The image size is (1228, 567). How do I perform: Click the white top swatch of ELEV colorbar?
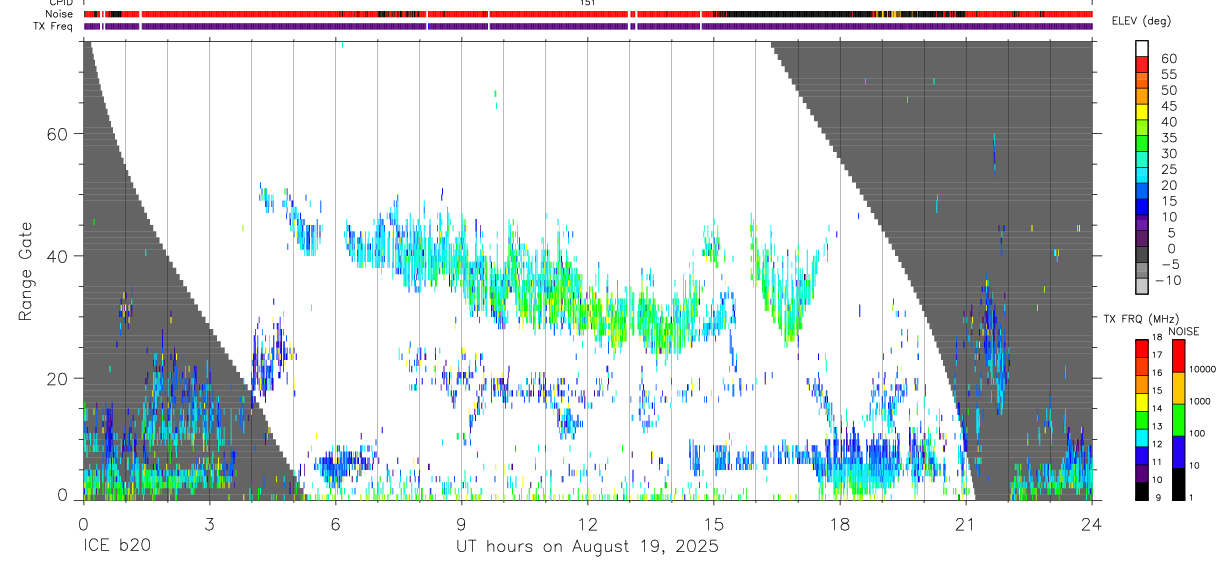(x=1142, y=48)
